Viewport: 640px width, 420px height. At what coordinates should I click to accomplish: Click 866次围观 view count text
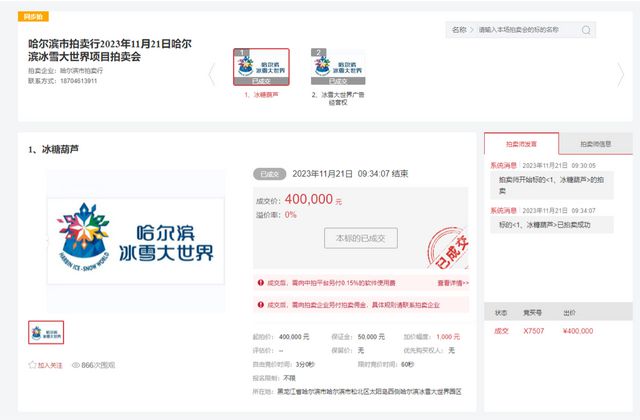point(98,365)
